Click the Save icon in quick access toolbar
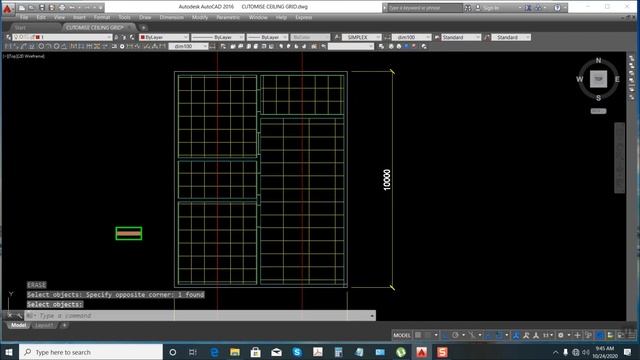The height and width of the screenshot is (360, 640). (42, 8)
